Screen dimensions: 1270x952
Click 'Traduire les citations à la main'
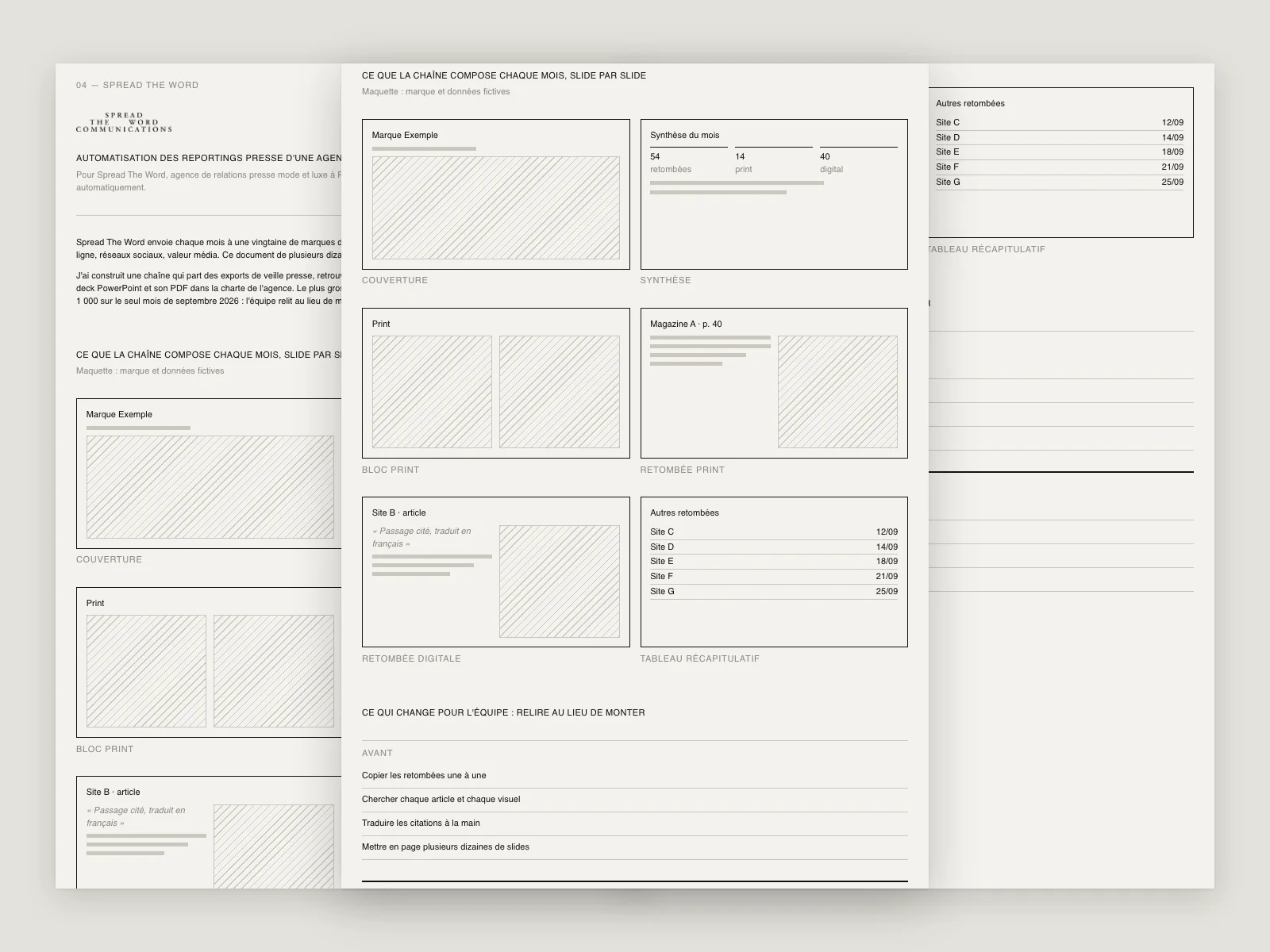[x=421, y=823]
